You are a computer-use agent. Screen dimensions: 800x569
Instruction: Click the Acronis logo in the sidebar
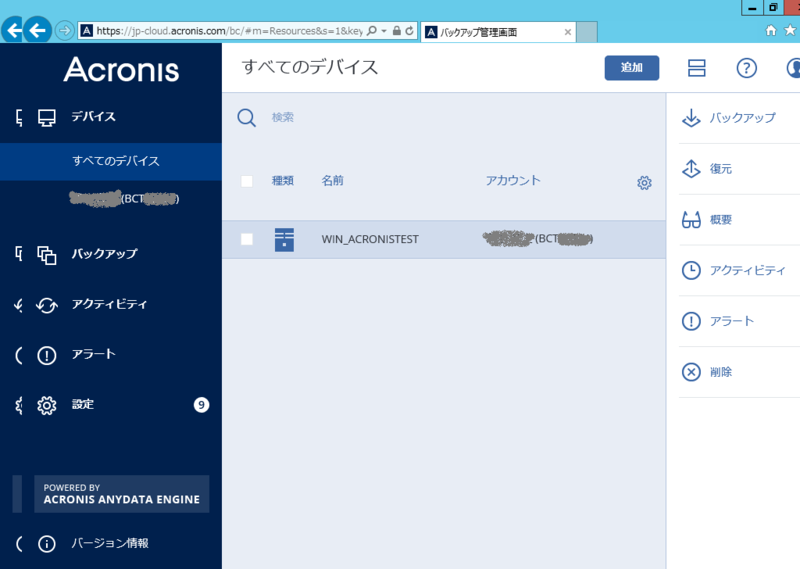[121, 69]
